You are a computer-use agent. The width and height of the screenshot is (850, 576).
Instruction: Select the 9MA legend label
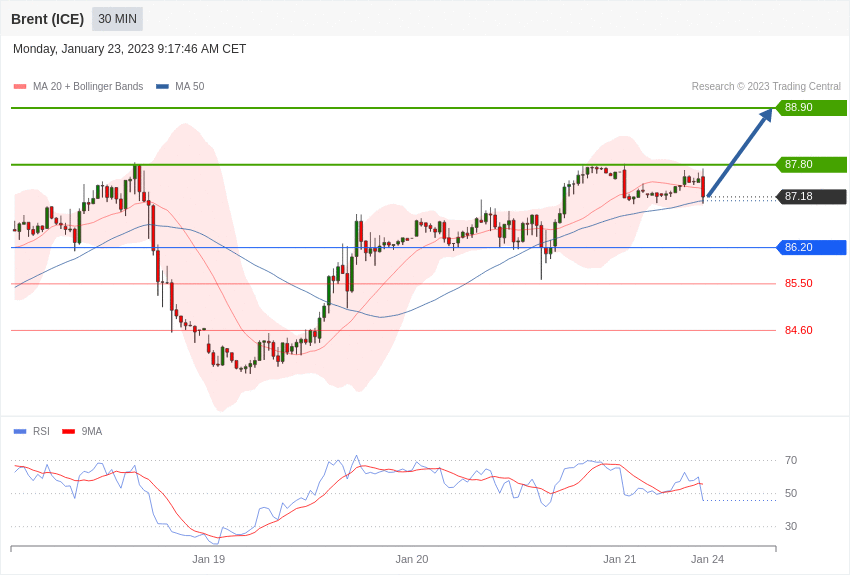(x=92, y=431)
